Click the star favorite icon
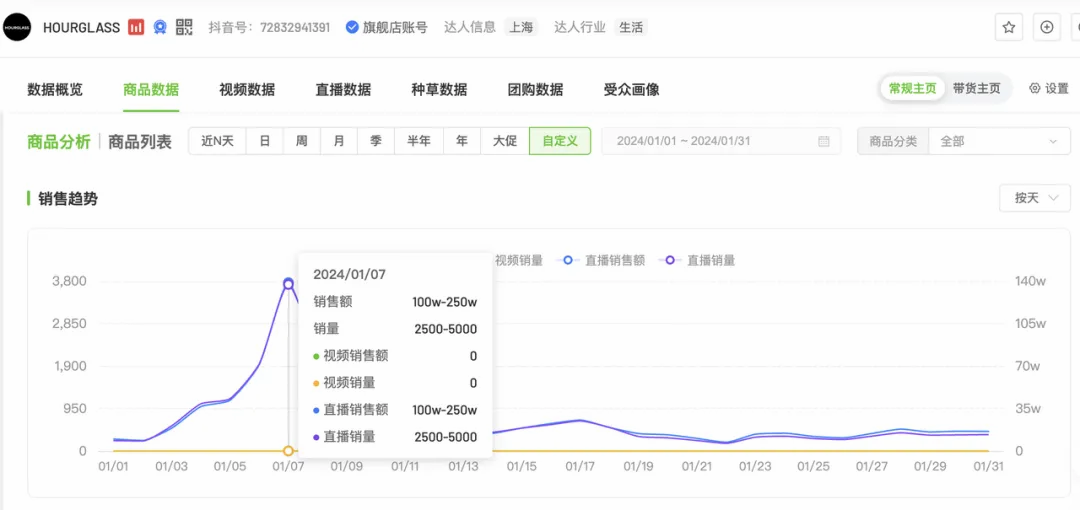This screenshot has height=510, width=1080. [1009, 27]
